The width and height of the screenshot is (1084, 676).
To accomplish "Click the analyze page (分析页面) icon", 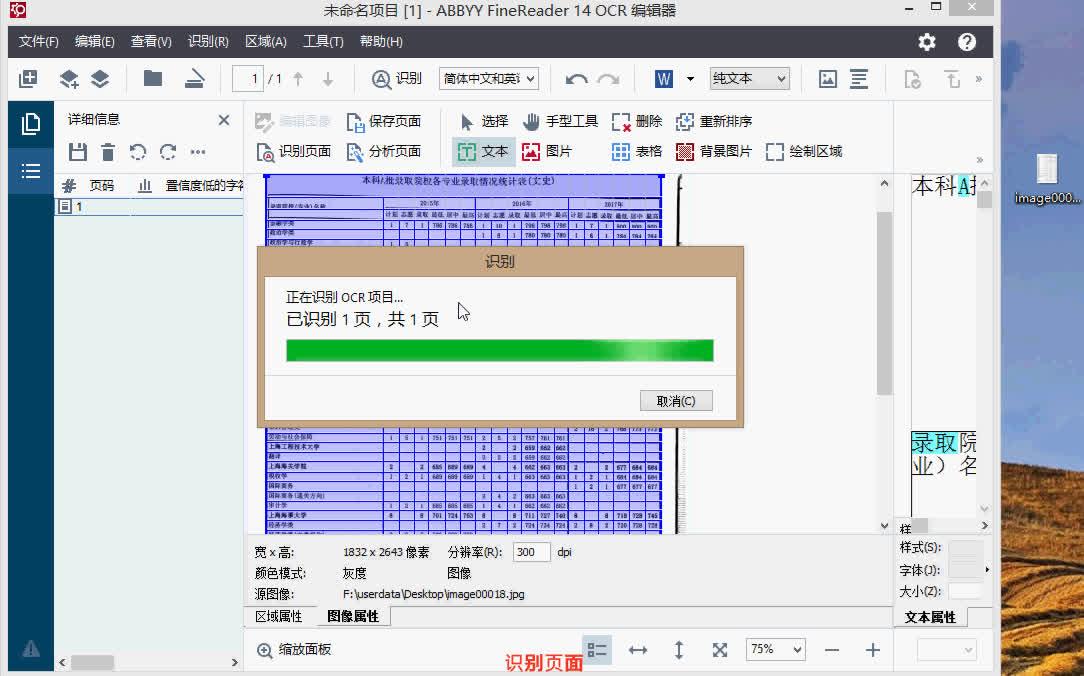I will pos(355,151).
